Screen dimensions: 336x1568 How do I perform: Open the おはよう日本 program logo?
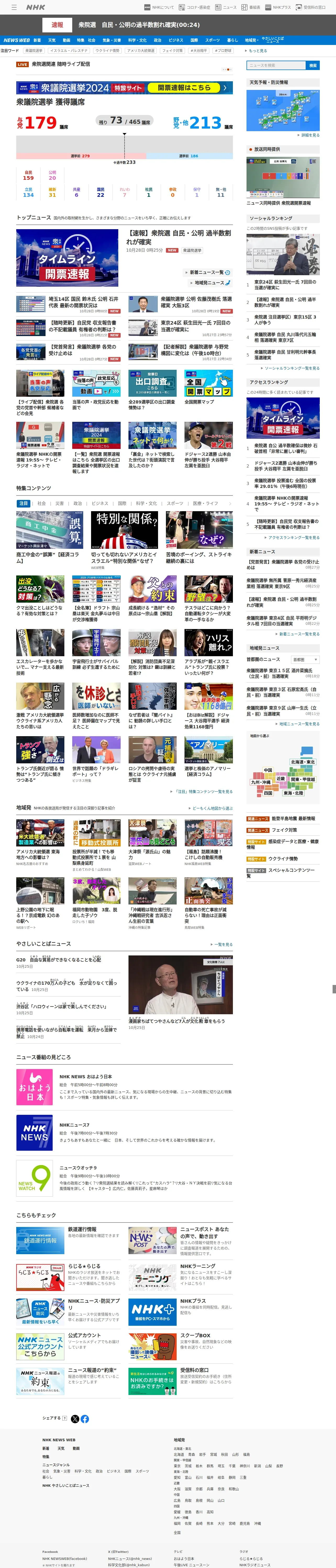point(34,1088)
